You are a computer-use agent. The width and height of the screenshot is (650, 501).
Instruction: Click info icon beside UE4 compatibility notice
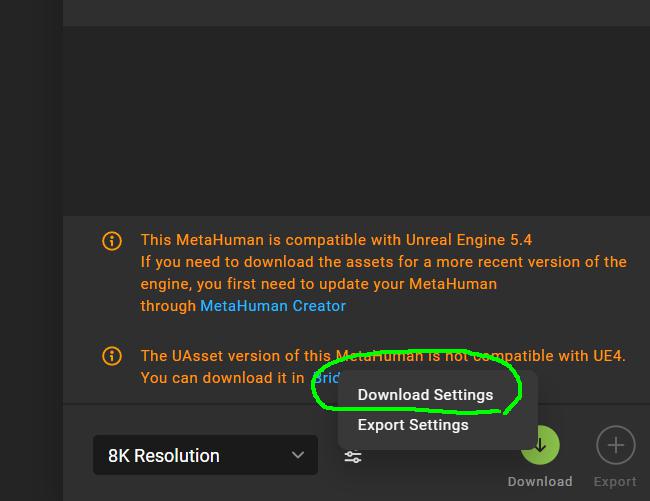tap(112, 356)
